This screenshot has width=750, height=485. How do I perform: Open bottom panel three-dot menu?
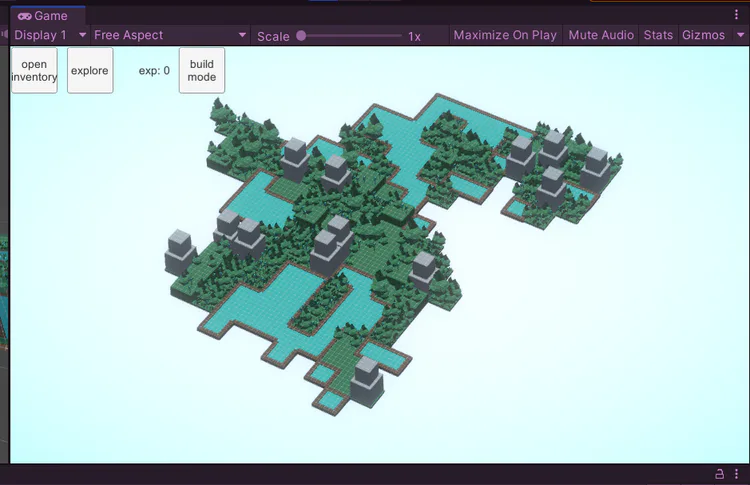736,474
